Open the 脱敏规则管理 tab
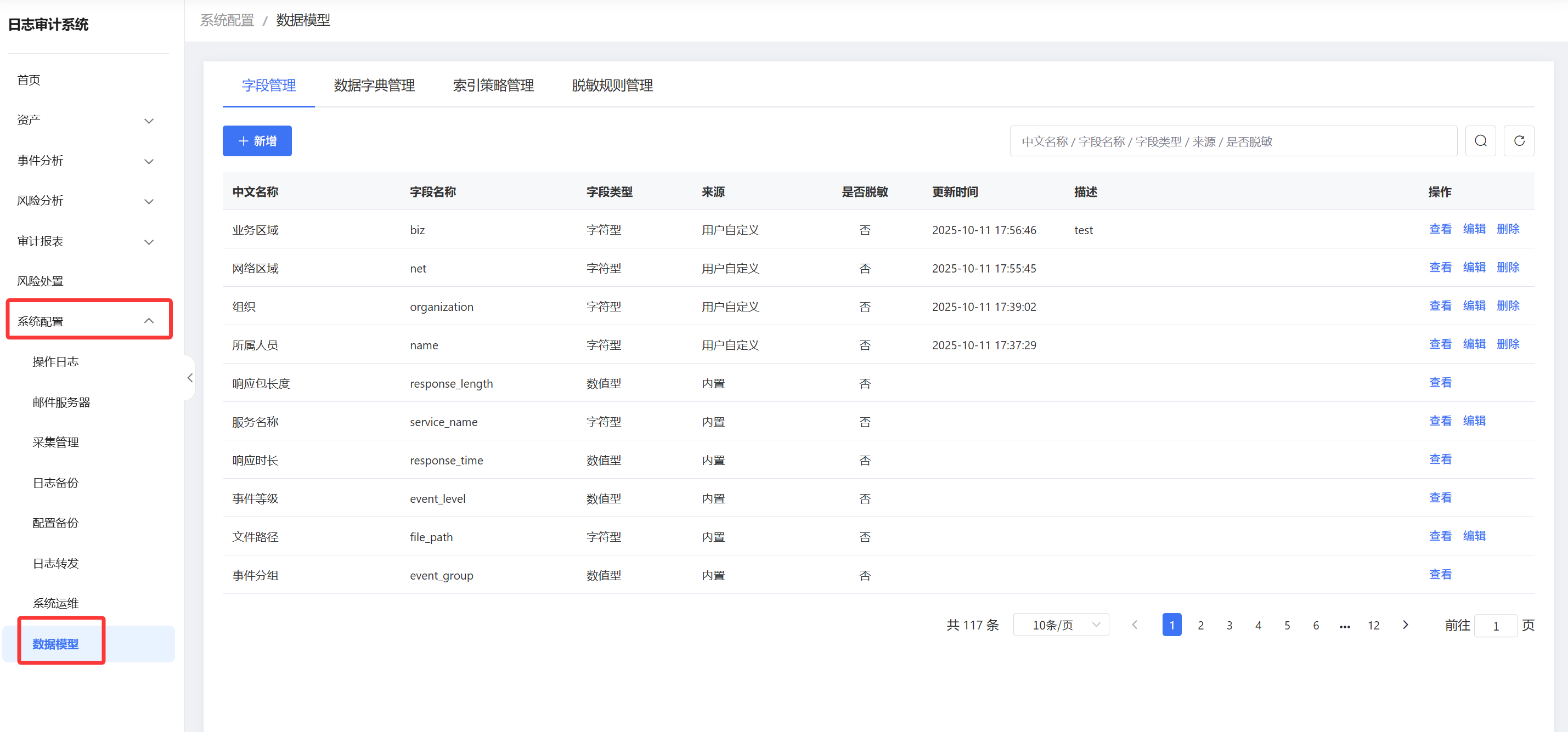The width and height of the screenshot is (1568, 732). [612, 85]
